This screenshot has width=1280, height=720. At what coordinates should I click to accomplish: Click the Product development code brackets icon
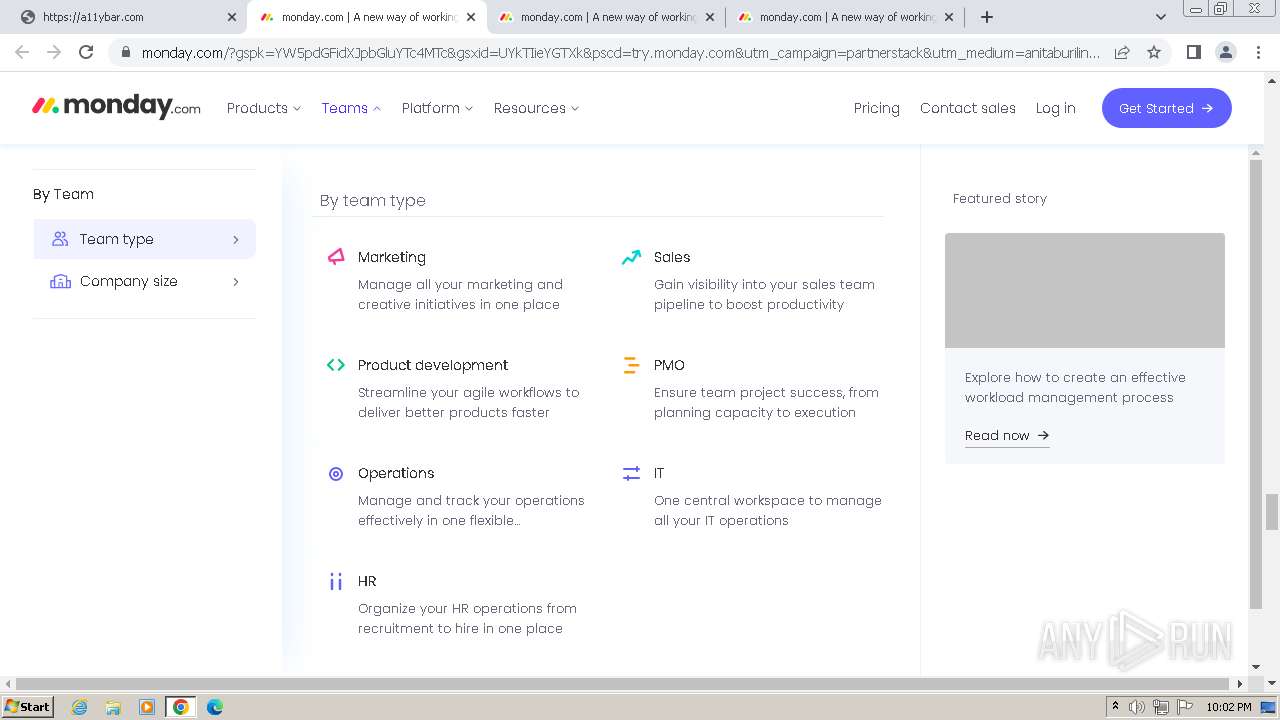tap(336, 365)
